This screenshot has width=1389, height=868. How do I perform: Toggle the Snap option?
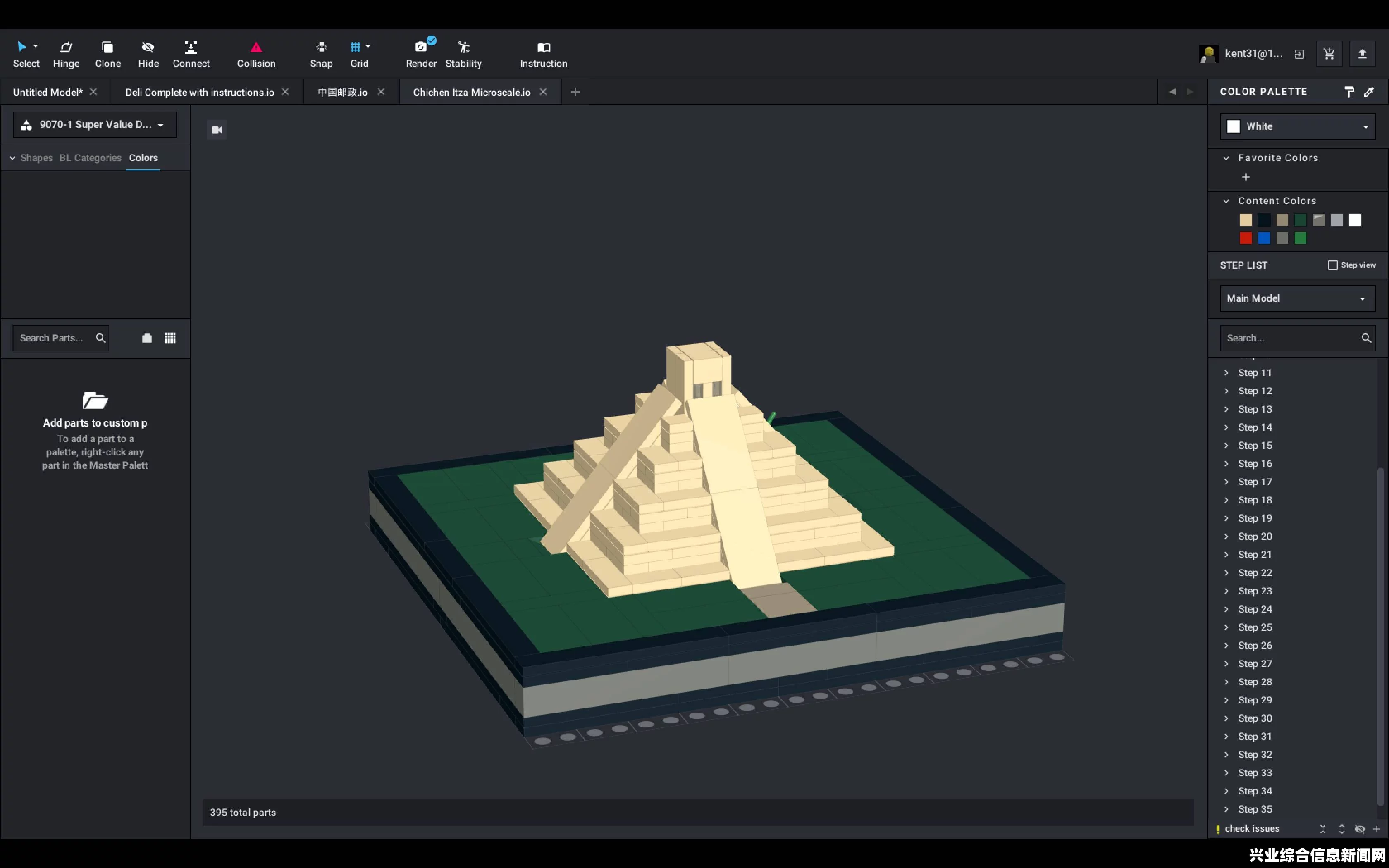321,55
